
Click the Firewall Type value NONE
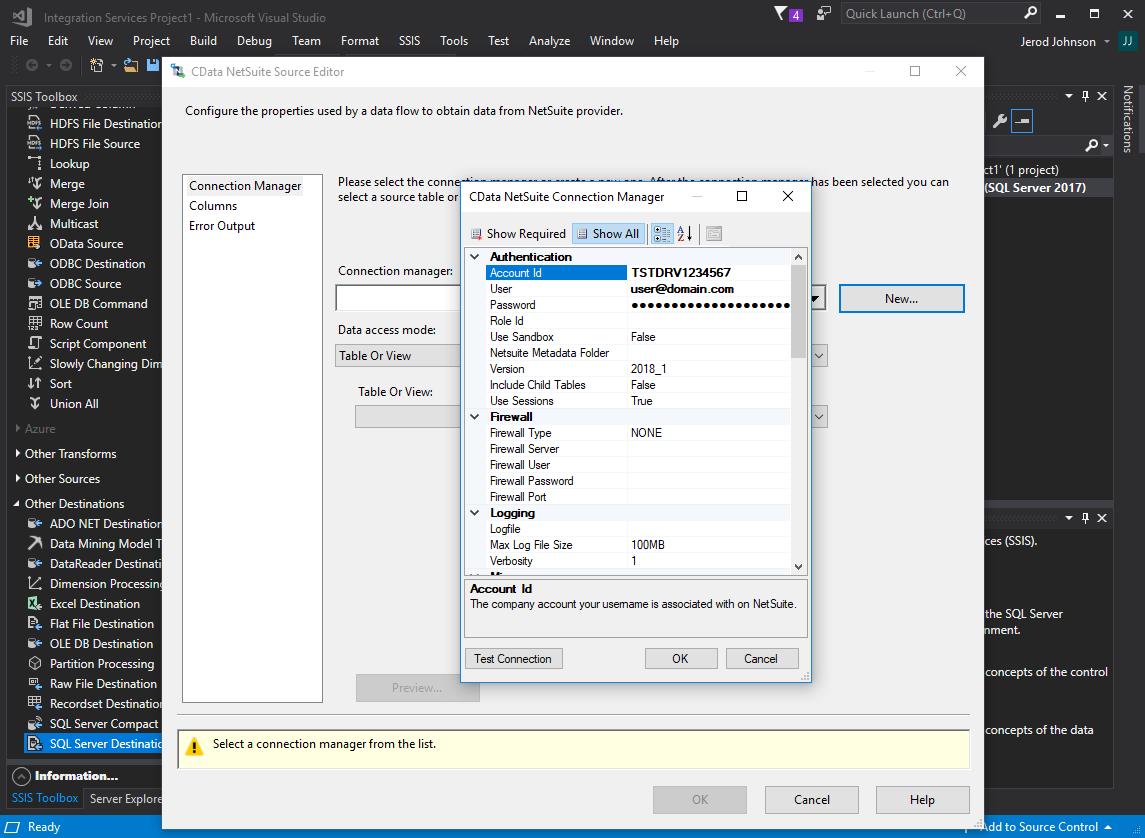709,433
